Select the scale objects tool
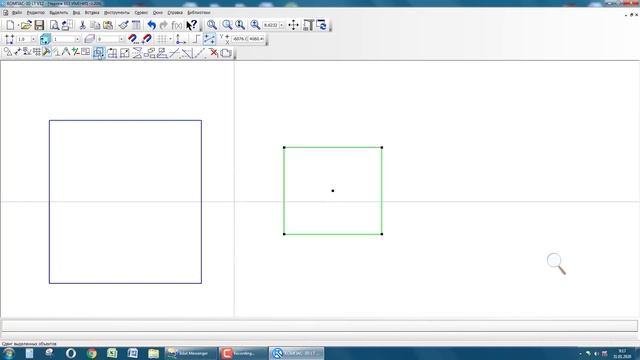Viewport: 640px width, 360px height. [124, 53]
